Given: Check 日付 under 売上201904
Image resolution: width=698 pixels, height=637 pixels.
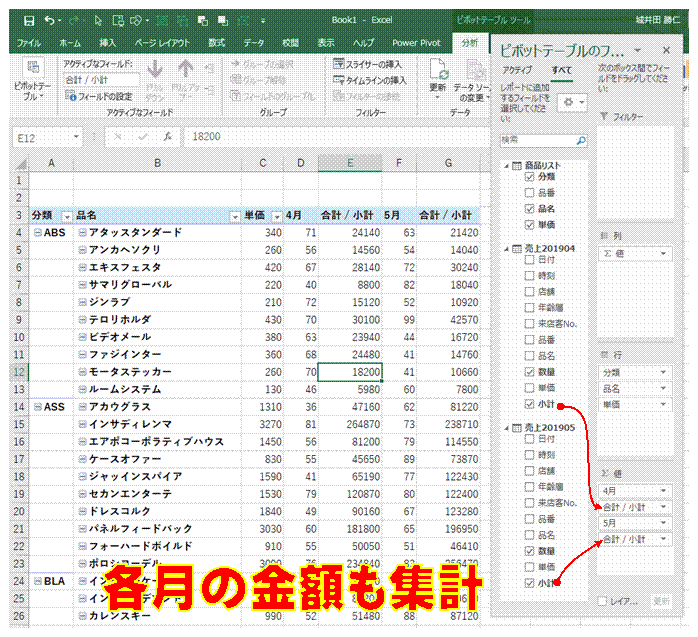Looking at the screenshot, I should tap(529, 260).
